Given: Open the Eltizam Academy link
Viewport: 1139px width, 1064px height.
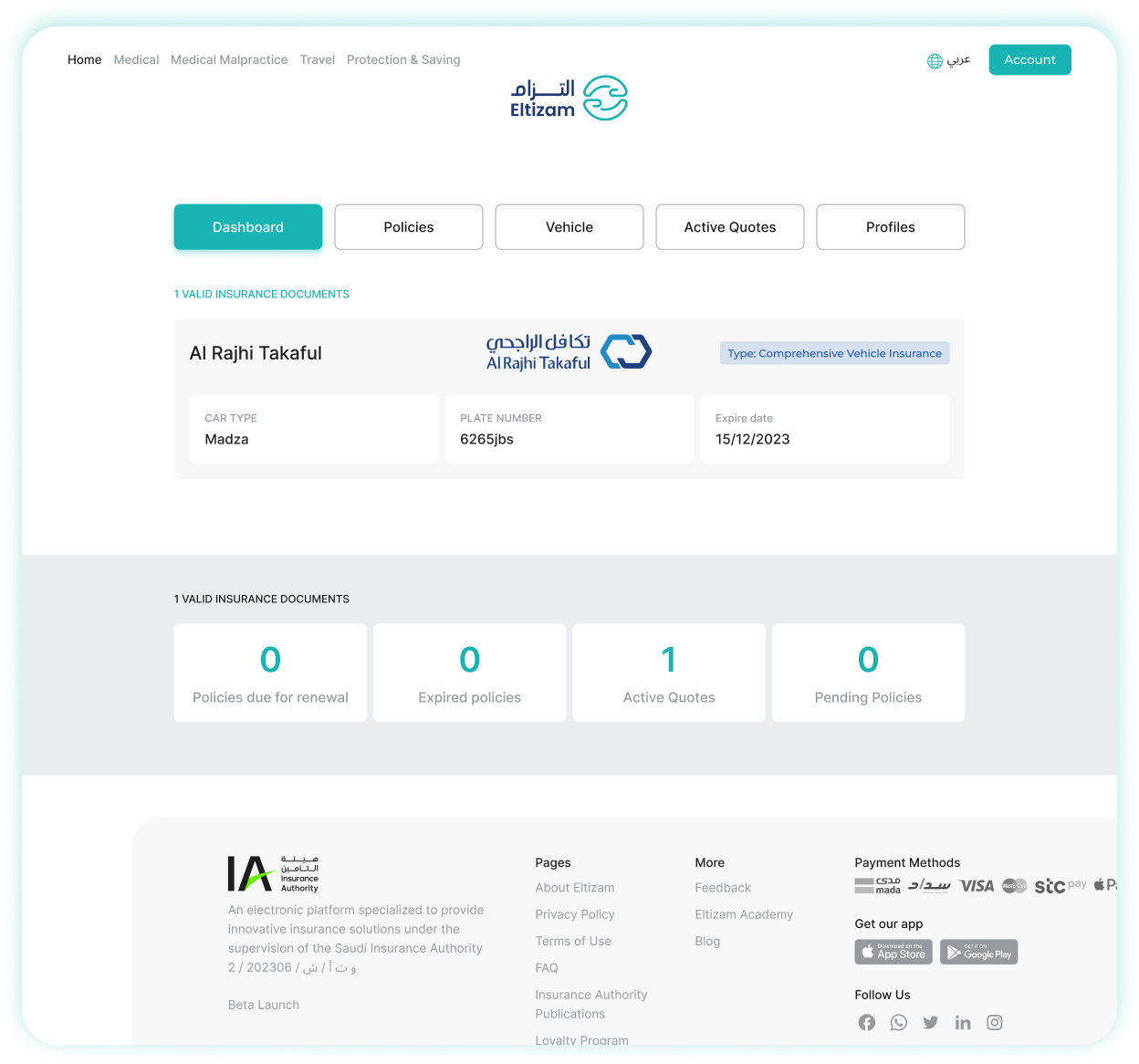Looking at the screenshot, I should [x=744, y=914].
